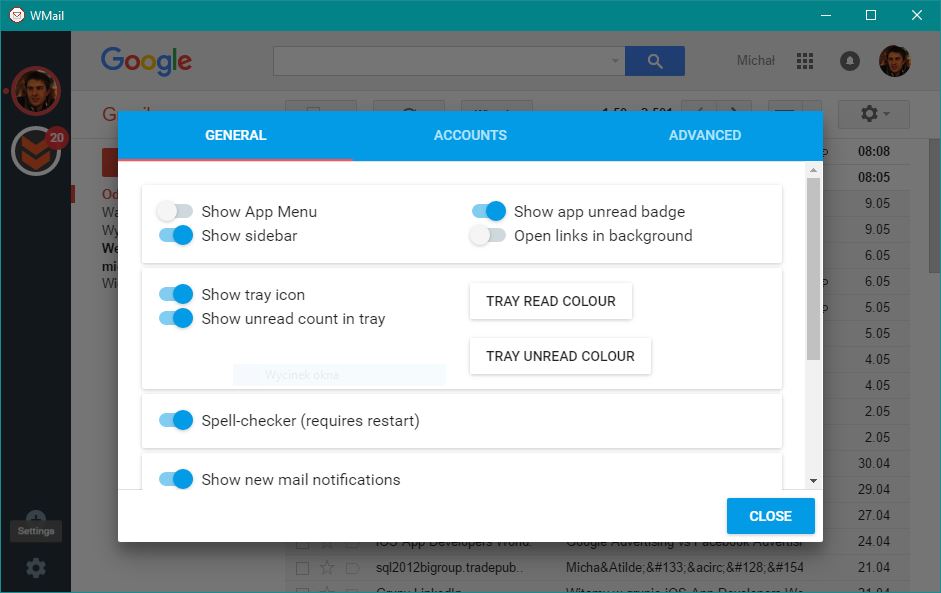
Task: Switch to the General tab
Action: point(235,136)
